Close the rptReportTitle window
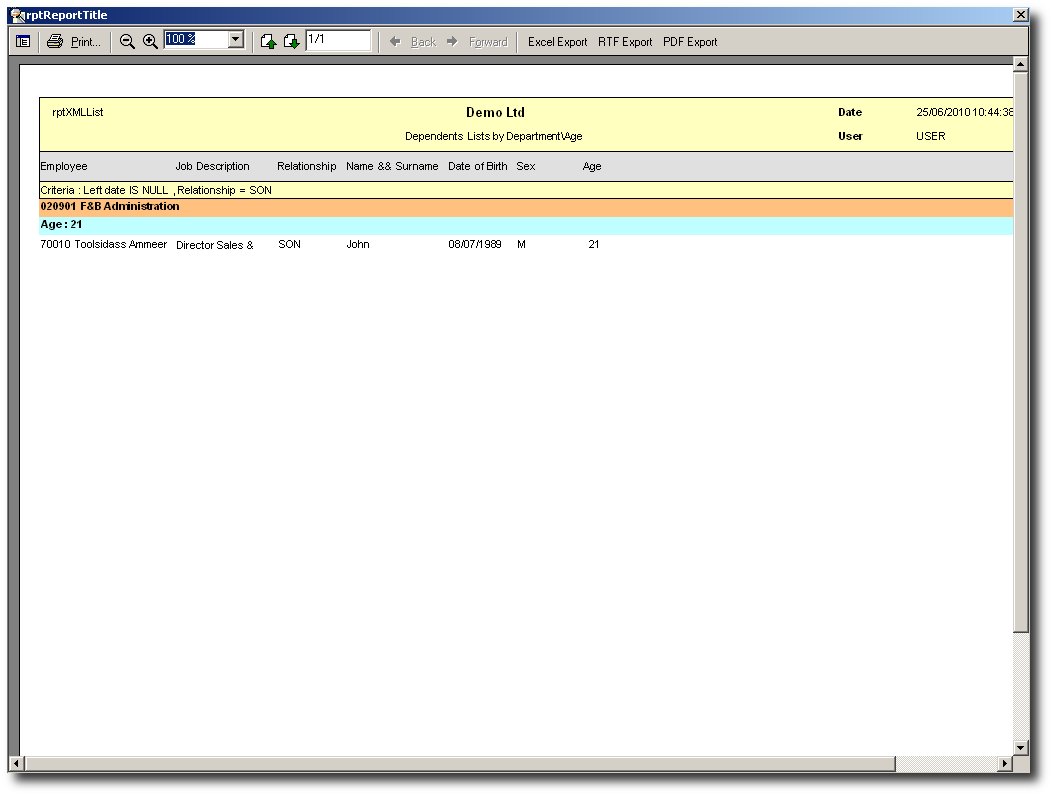Screen dimensions: 1053x796 (x=1020, y=15)
